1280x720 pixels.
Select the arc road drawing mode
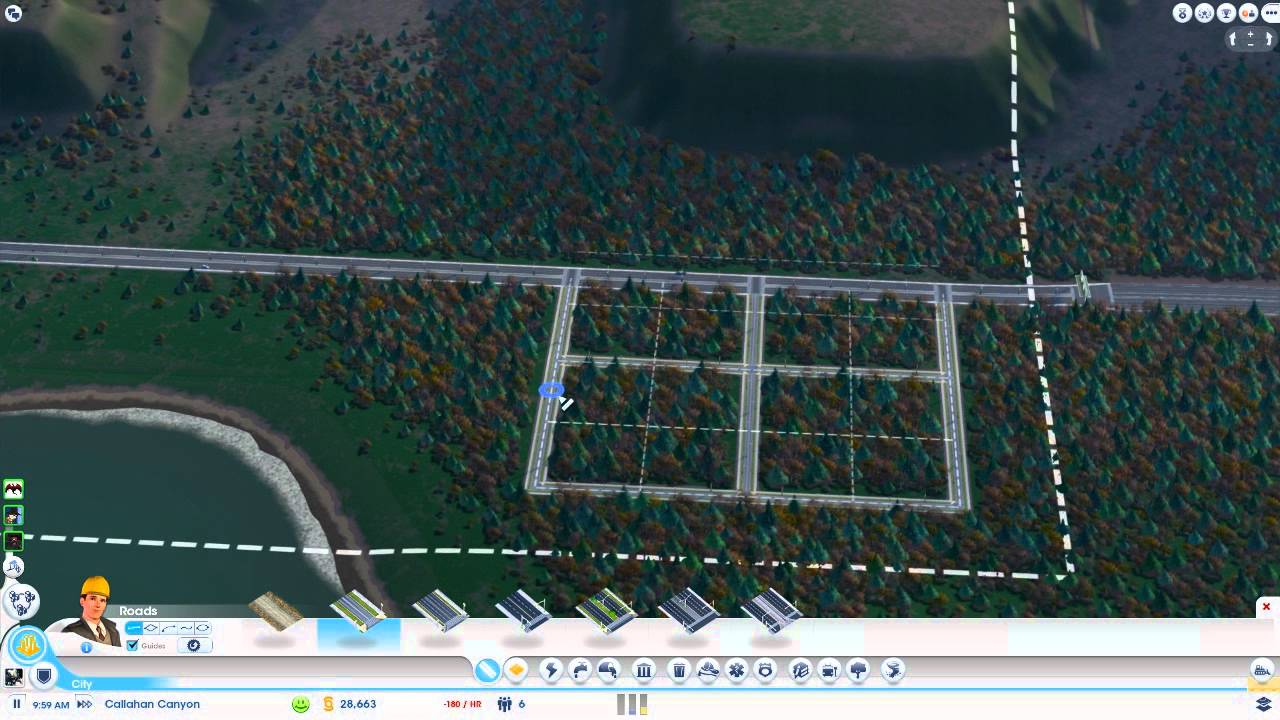point(168,628)
